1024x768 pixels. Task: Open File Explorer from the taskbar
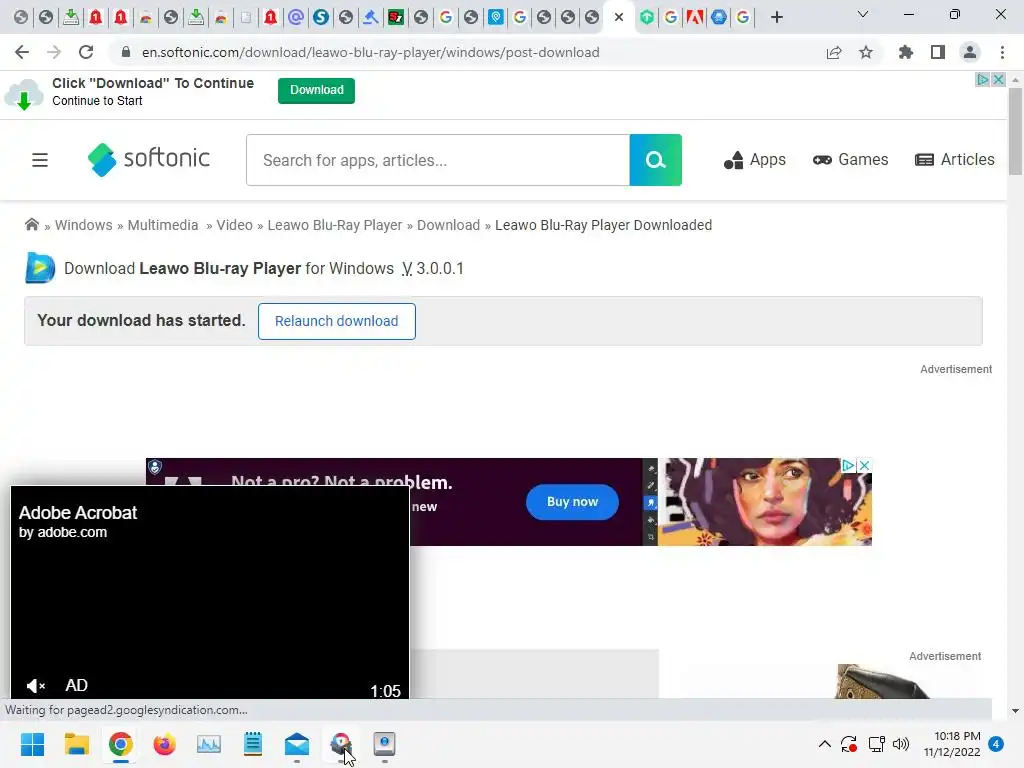click(x=76, y=744)
